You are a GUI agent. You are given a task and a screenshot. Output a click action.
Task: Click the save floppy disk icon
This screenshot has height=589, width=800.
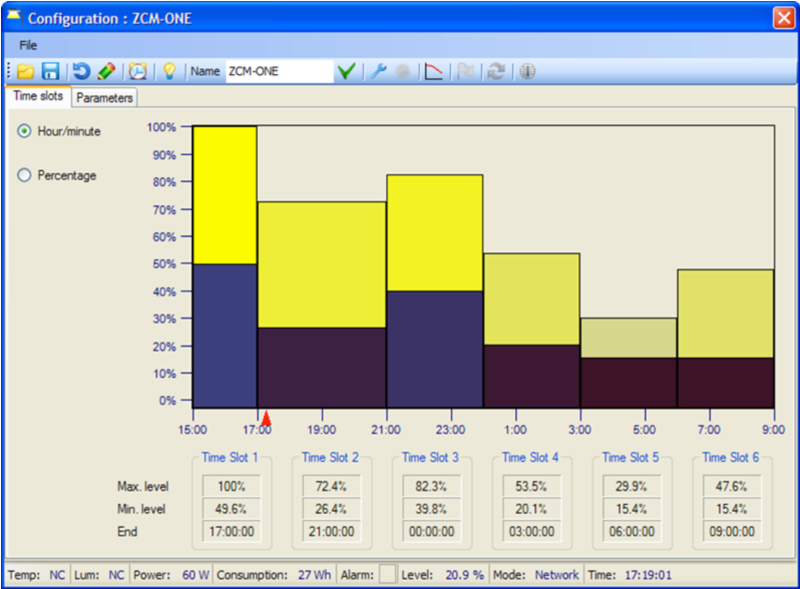[50, 71]
